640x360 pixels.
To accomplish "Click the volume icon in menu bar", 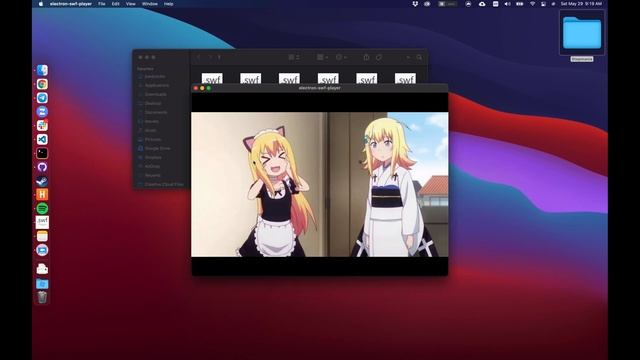I will pos(507,4).
